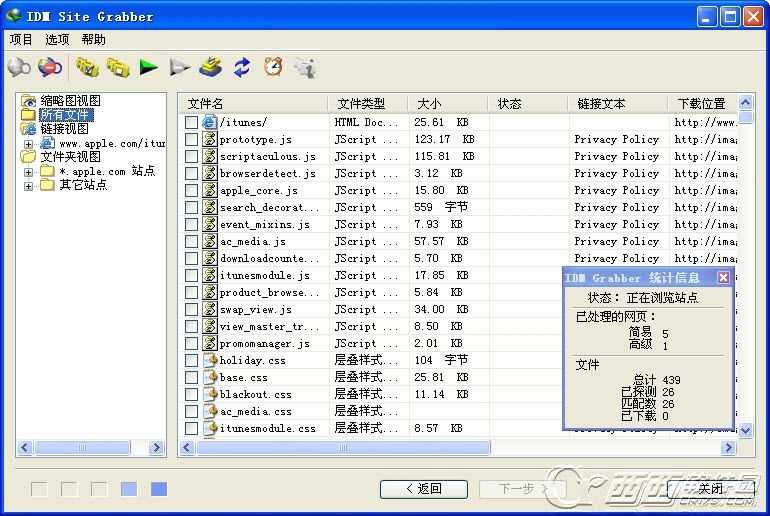Click the promomanager.js file icon
The height and width of the screenshot is (516, 770).
(210, 343)
